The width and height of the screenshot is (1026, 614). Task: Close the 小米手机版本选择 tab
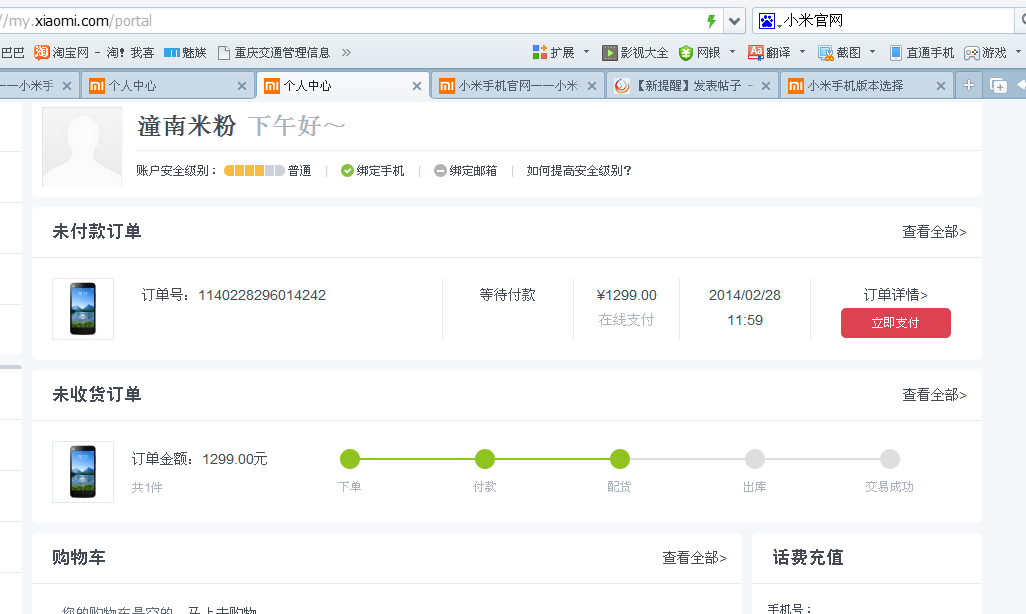click(x=940, y=86)
